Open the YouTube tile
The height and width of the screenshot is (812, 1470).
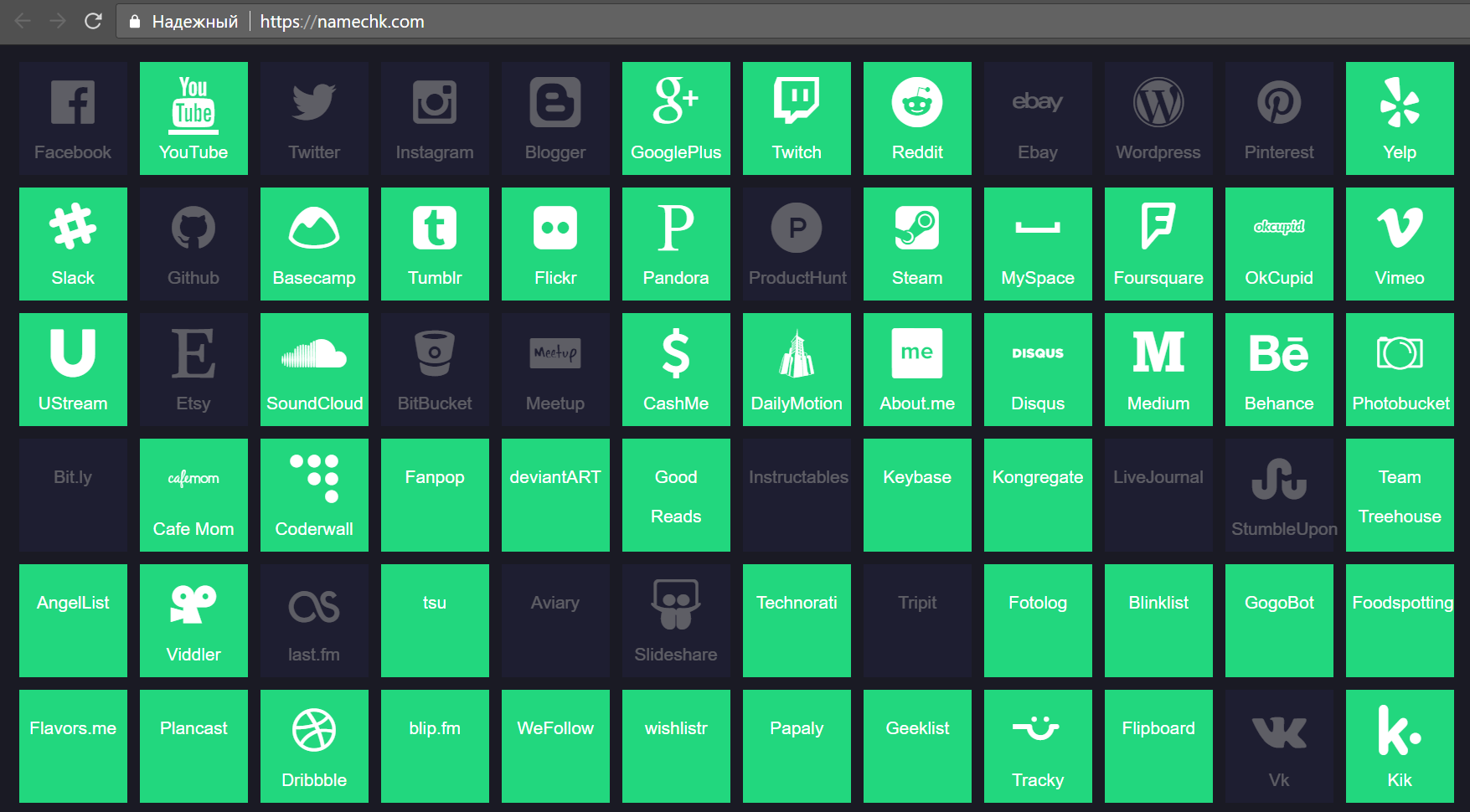coord(193,118)
